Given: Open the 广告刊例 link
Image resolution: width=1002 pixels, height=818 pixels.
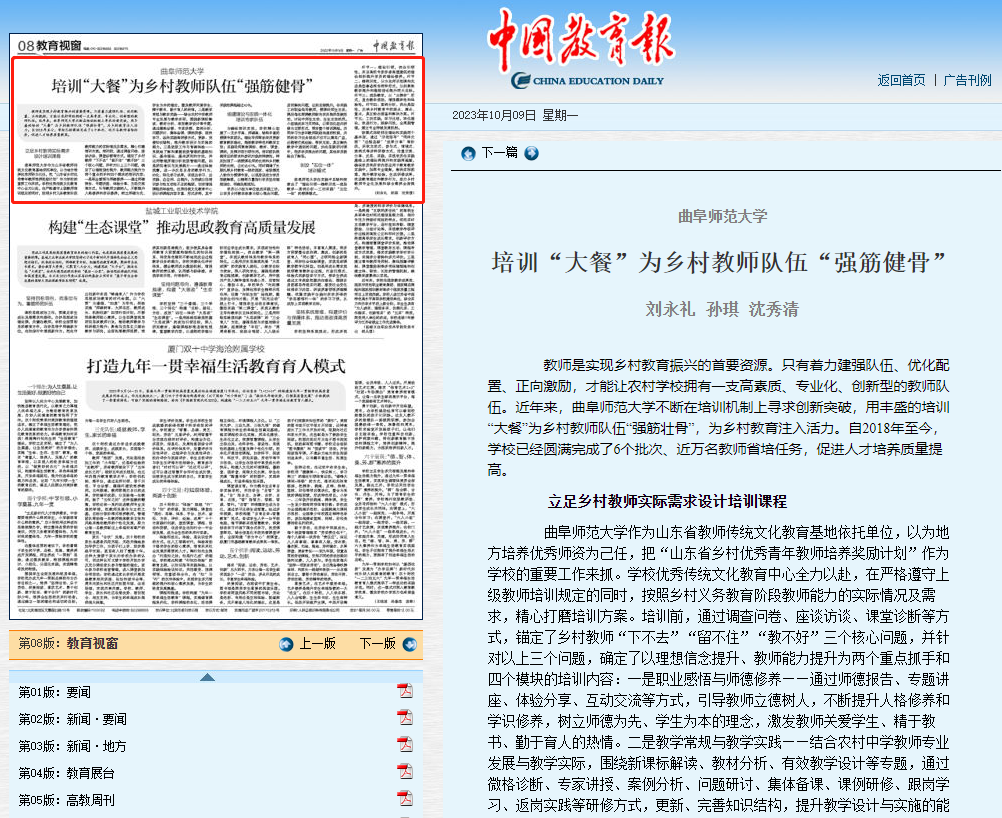Looking at the screenshot, I should click(x=967, y=80).
